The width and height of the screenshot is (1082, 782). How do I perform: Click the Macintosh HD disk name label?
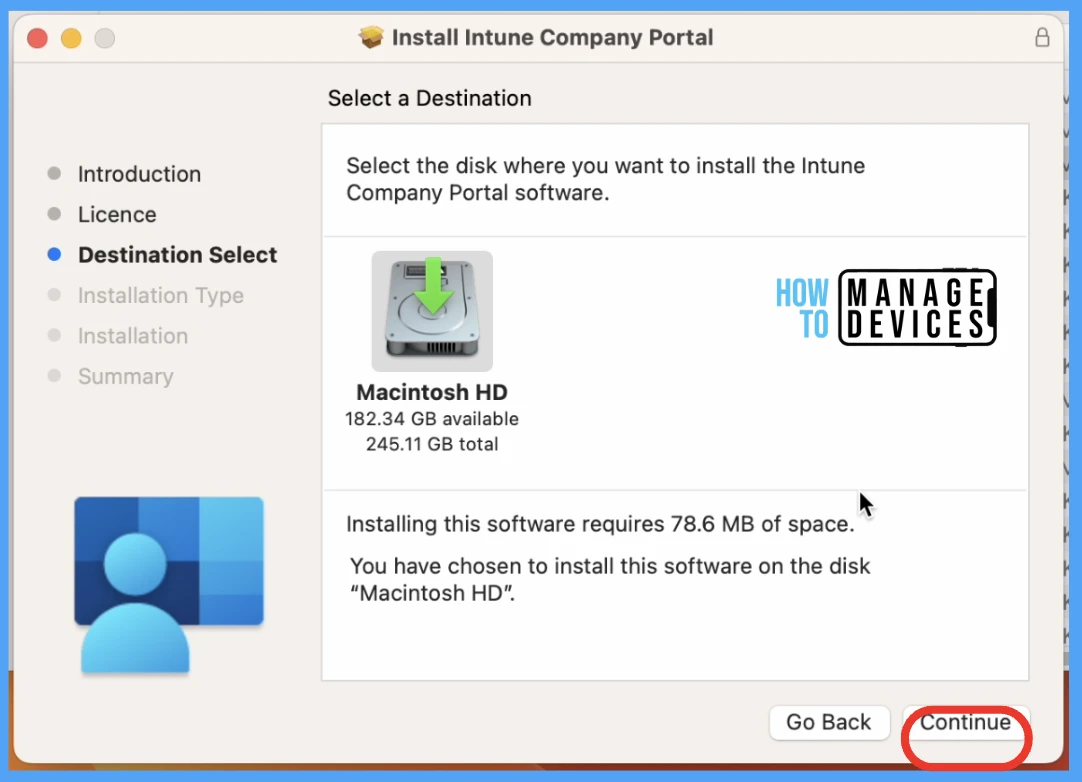[x=432, y=392]
